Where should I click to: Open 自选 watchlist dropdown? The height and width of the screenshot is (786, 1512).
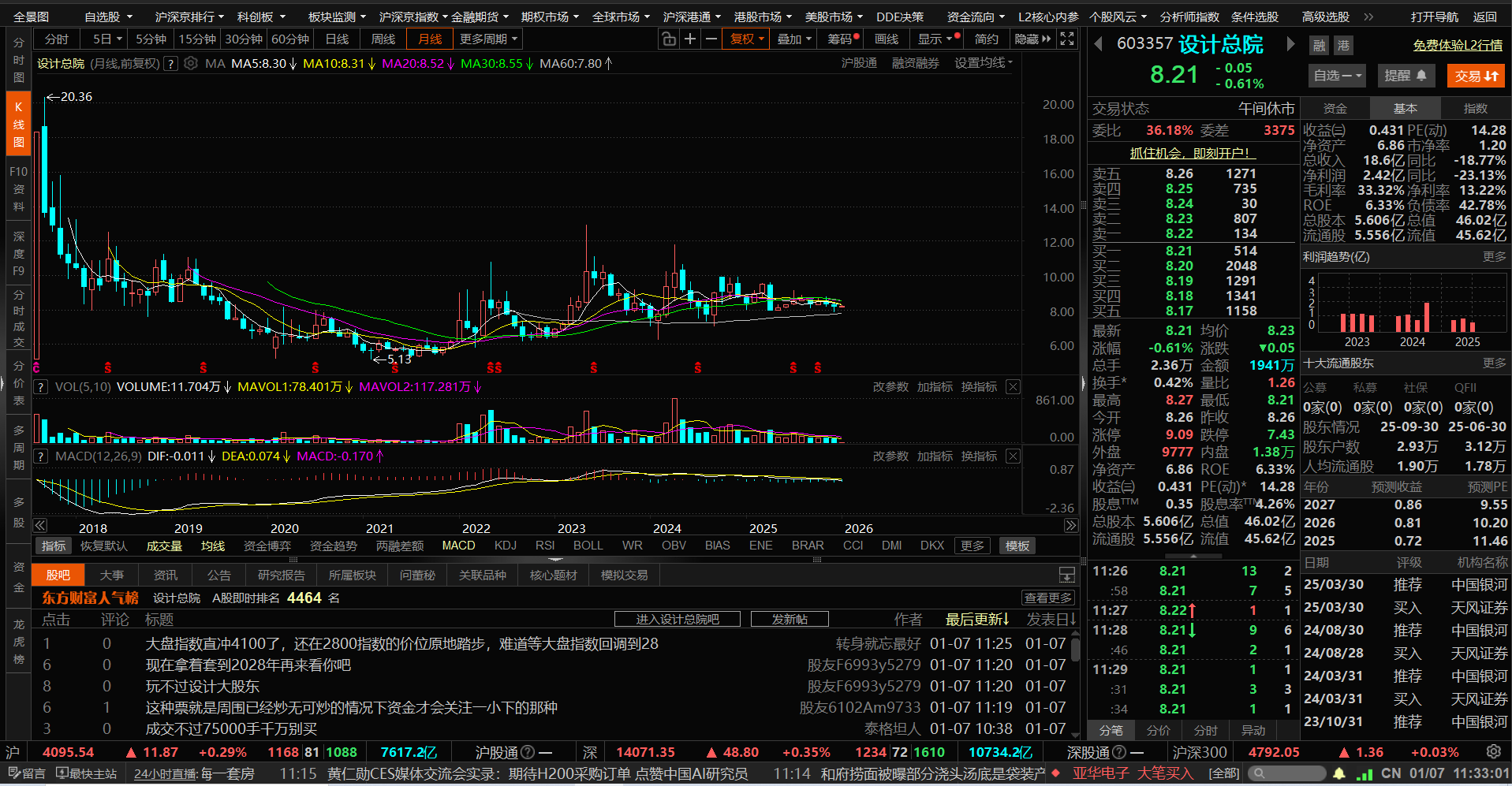pos(1338,76)
